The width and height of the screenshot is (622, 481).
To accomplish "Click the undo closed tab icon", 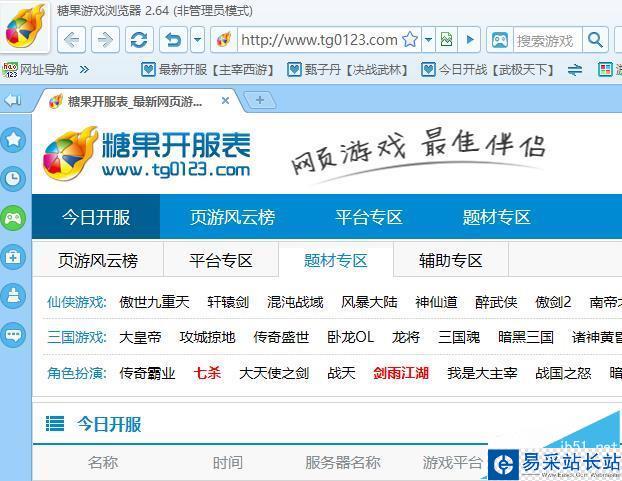I will click(x=173, y=40).
